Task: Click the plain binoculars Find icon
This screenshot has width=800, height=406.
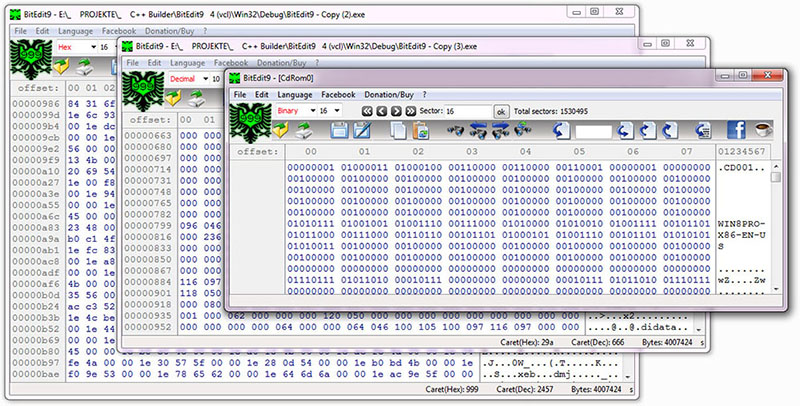Action: (x=455, y=131)
